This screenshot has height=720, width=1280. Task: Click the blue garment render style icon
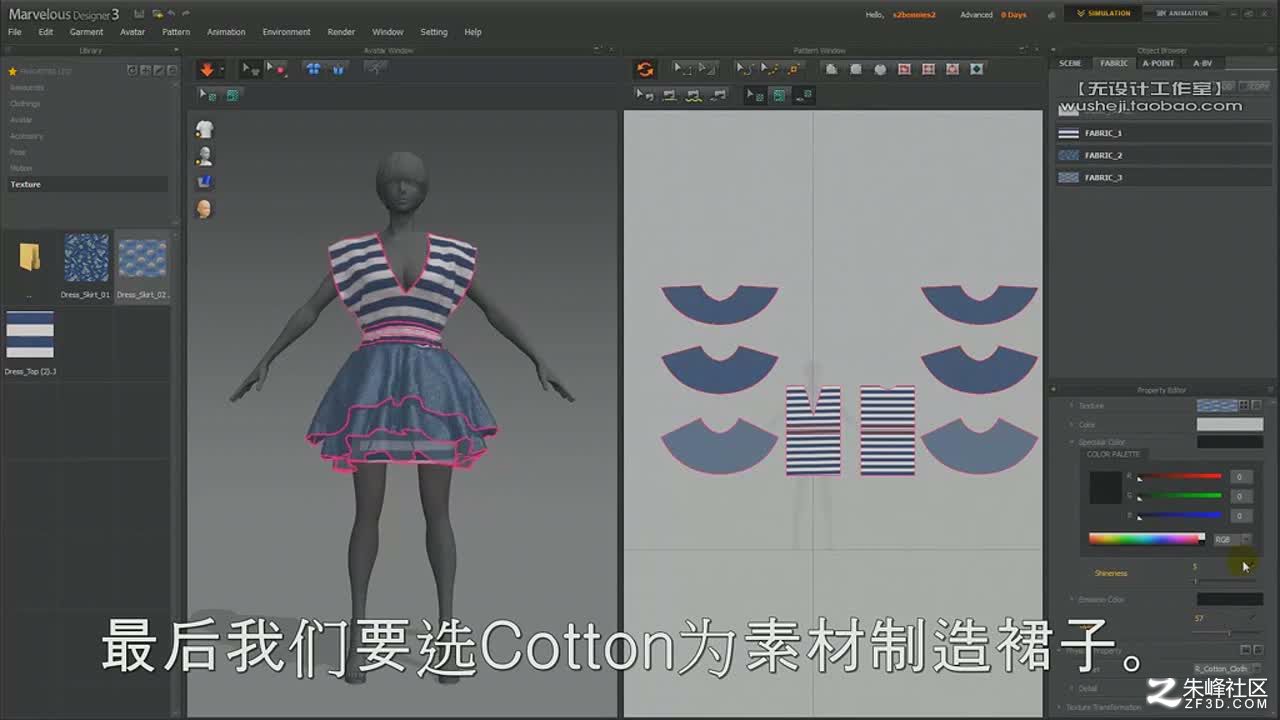204,182
